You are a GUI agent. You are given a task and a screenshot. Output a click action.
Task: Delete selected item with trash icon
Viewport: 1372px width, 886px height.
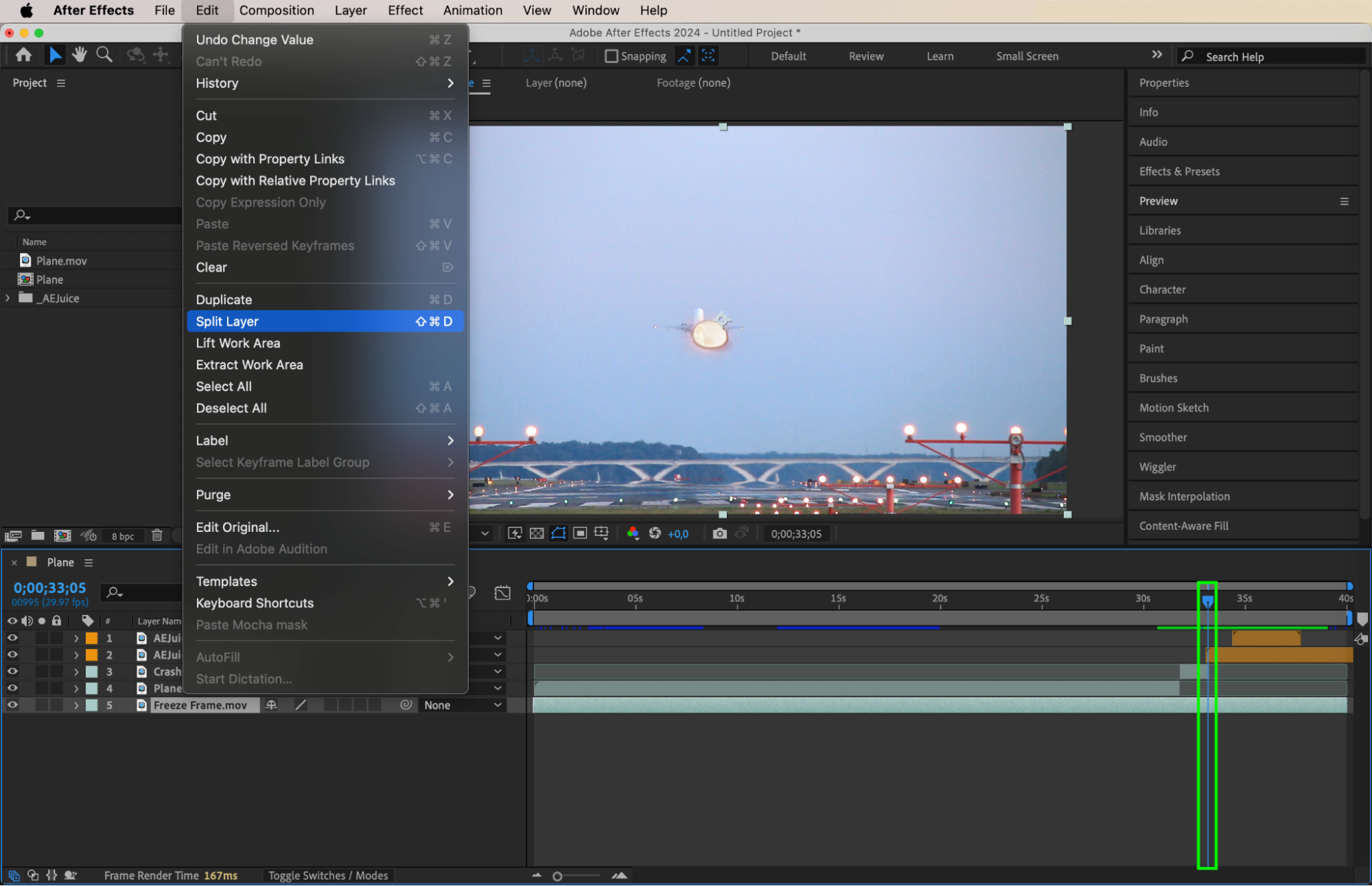(x=157, y=535)
